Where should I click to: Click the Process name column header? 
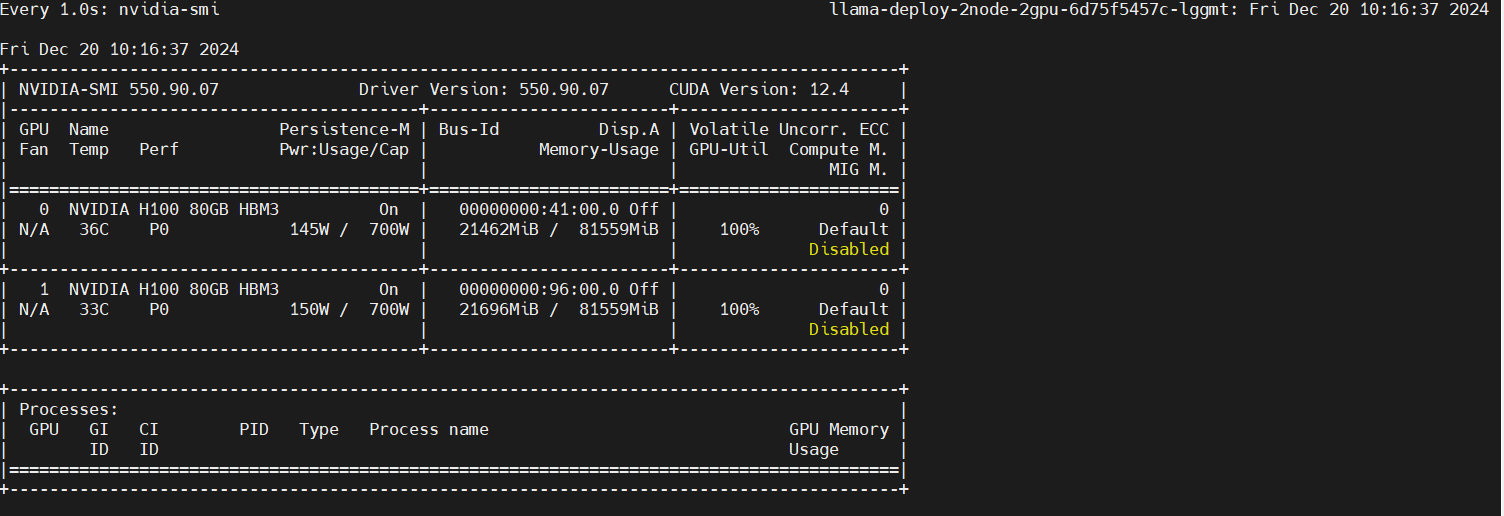(428, 429)
